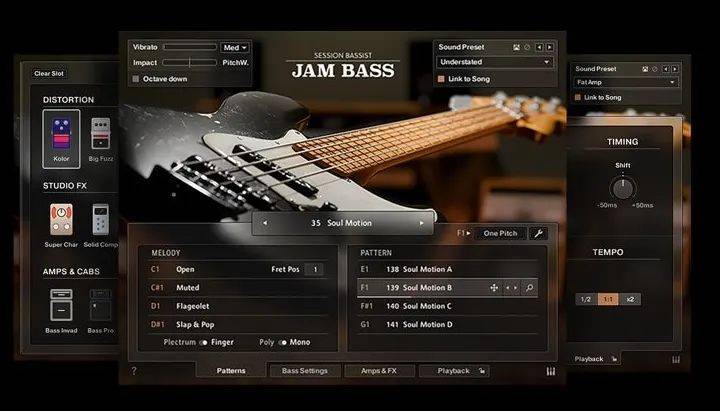Switch to the Amps & FX tab
The width and height of the screenshot is (720, 411).
click(379, 371)
